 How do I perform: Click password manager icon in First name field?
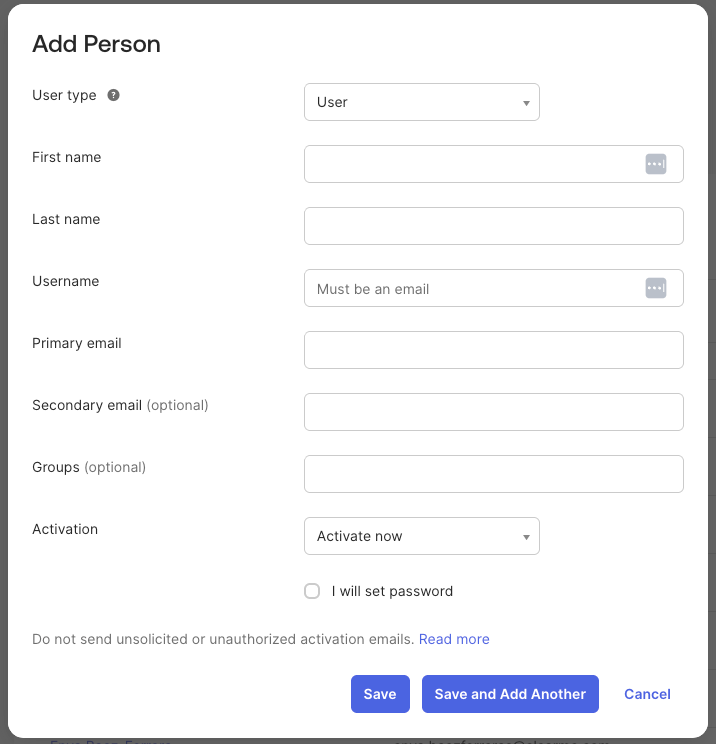[656, 164]
